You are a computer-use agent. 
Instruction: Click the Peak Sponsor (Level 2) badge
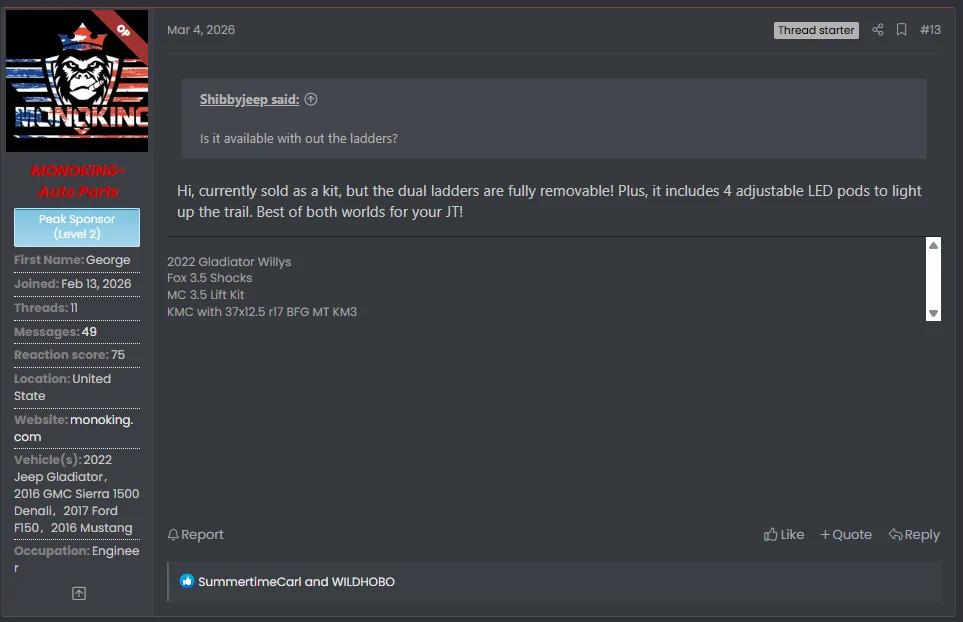tap(77, 227)
